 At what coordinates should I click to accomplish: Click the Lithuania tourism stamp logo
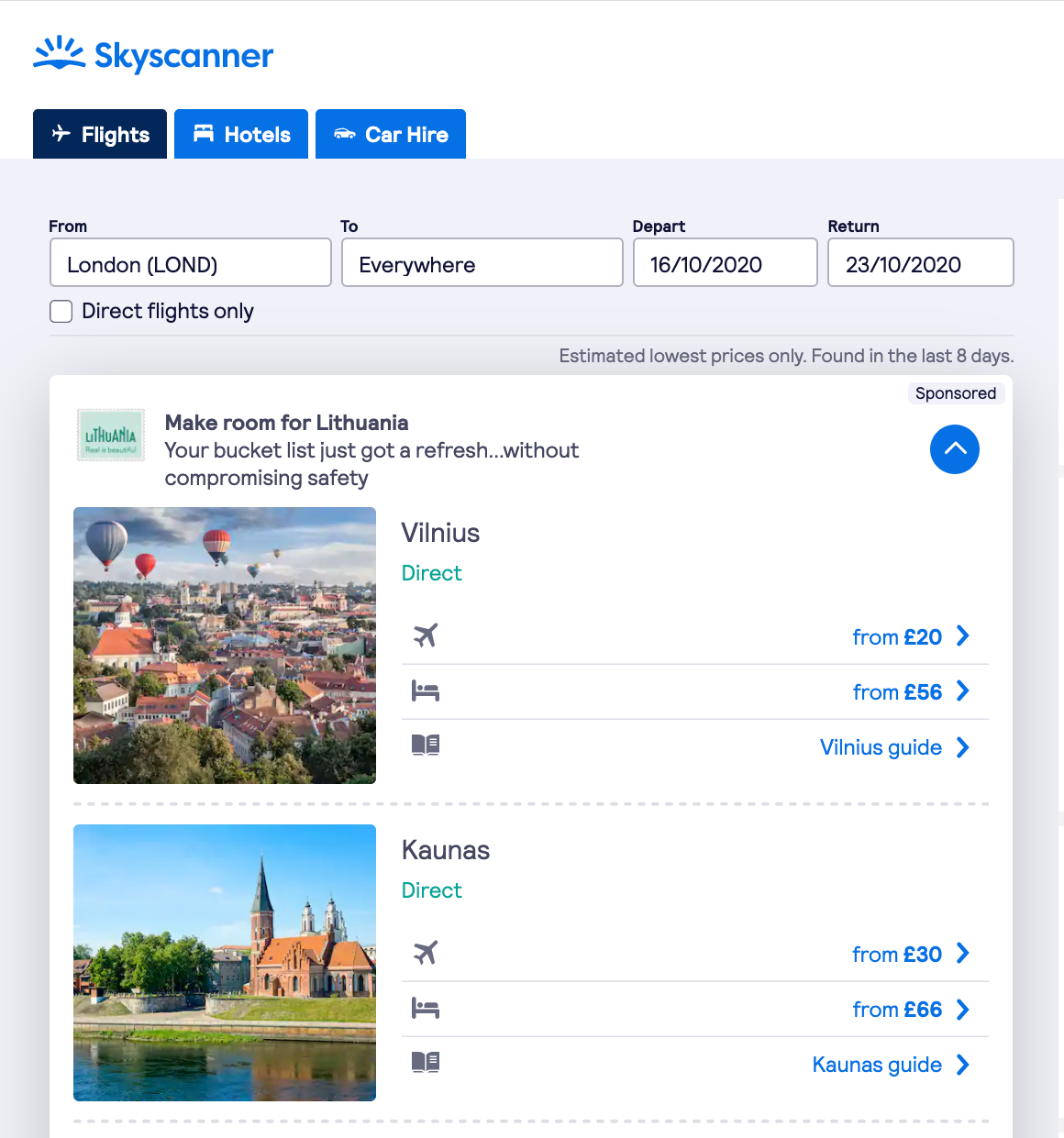110,435
